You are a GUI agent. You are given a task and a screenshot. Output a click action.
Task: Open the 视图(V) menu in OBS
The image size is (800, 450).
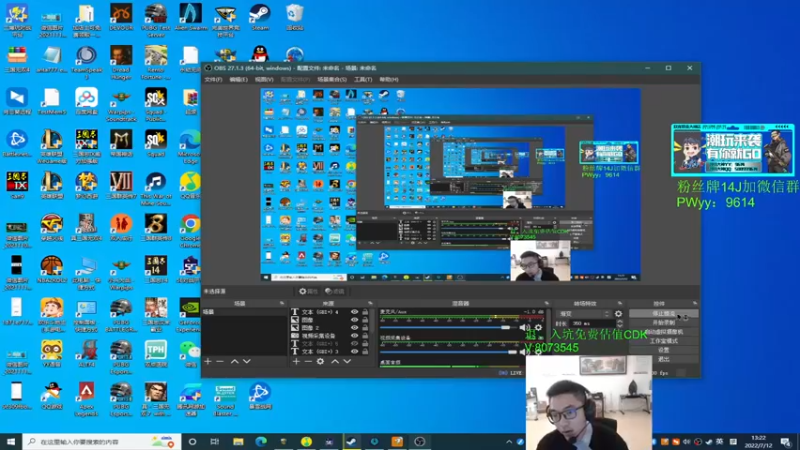coord(264,80)
